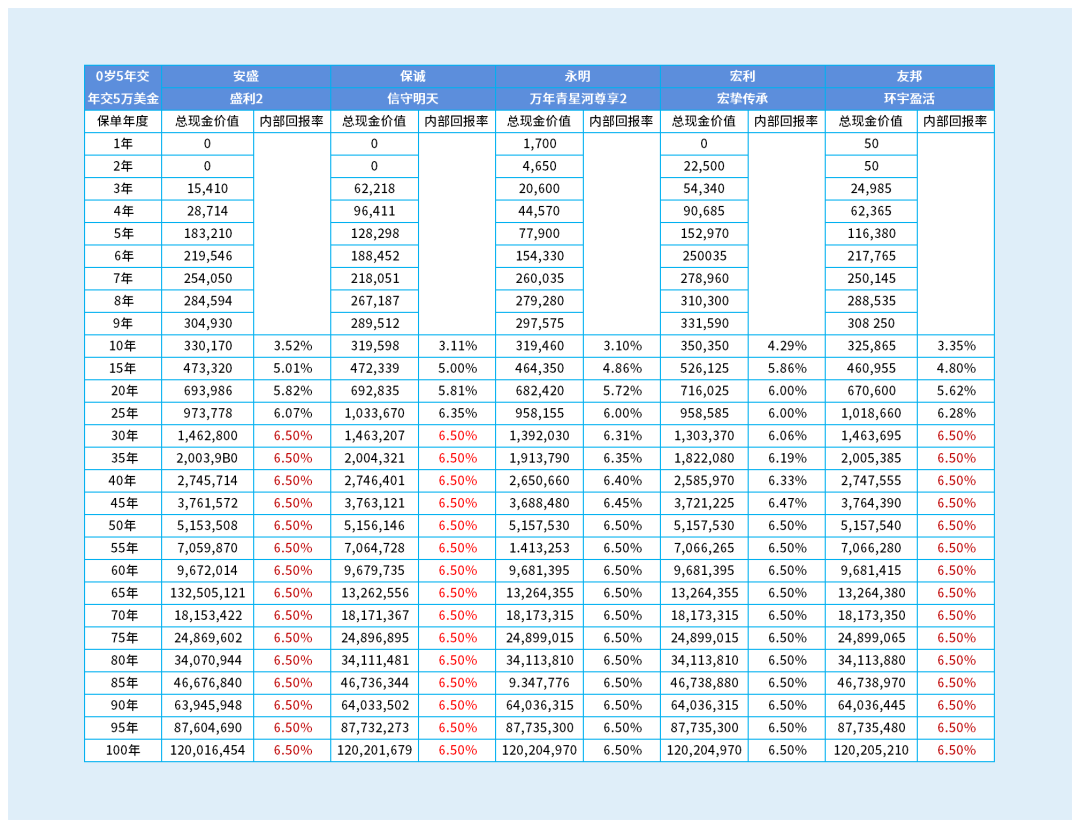Select the rate '4.80%'
Screen dimensions: 1080x828
[x=956, y=369]
